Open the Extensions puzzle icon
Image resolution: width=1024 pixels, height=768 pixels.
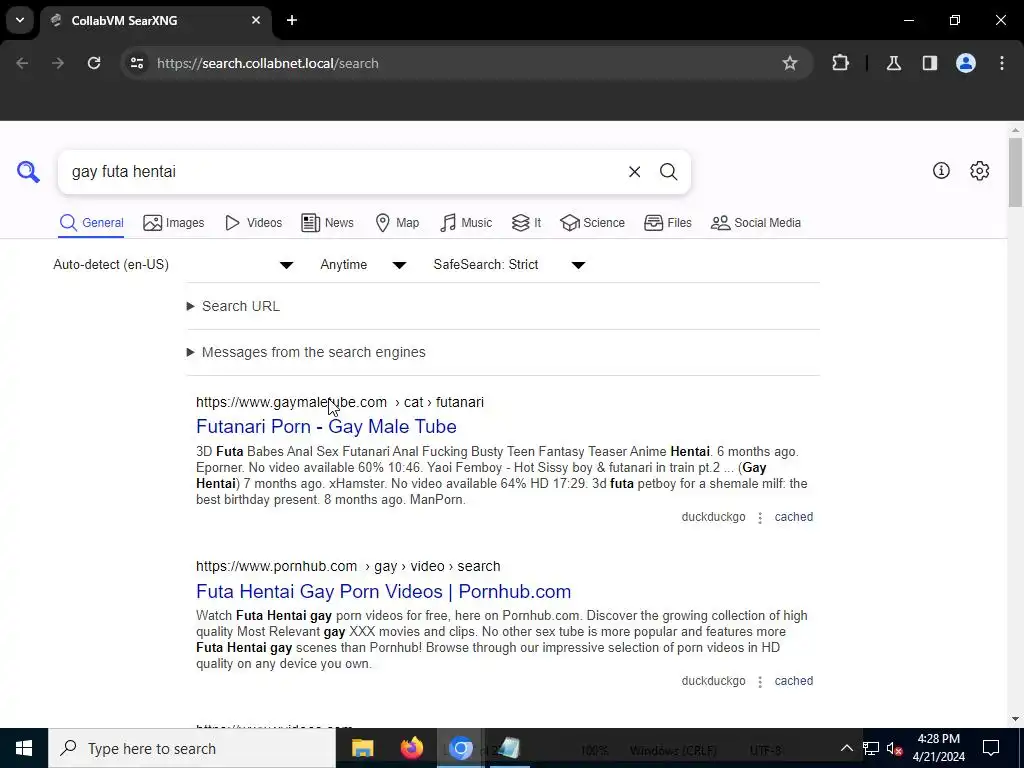840,63
